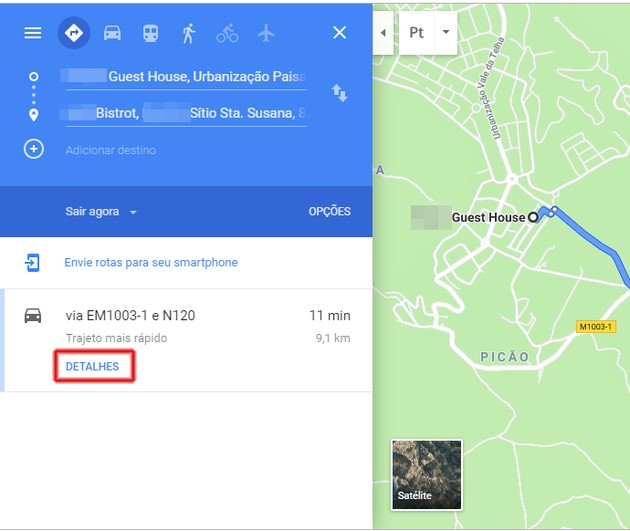630x531 pixels.
Task: Switch map to Satélite view
Action: [x=427, y=475]
